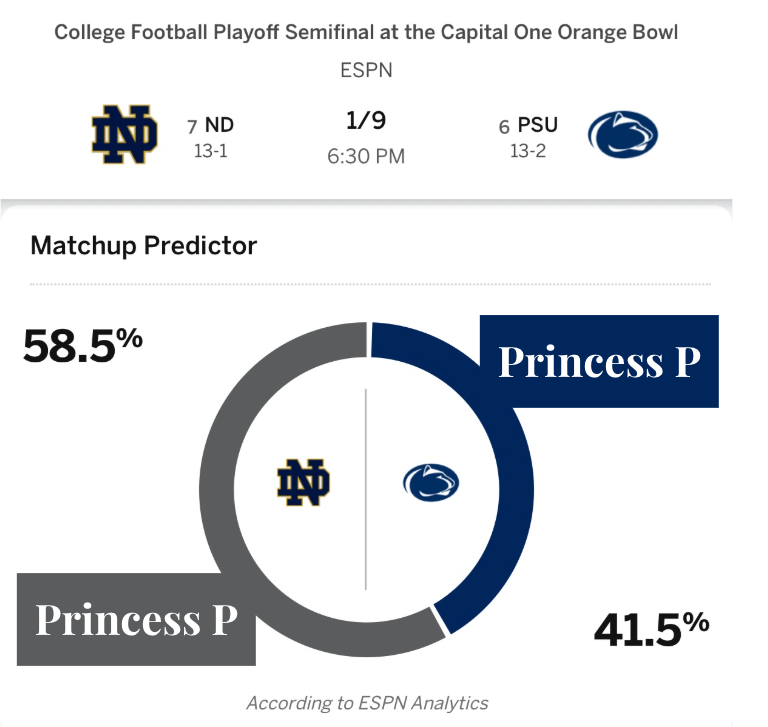Click the Matchup Predictor heading

tap(144, 245)
